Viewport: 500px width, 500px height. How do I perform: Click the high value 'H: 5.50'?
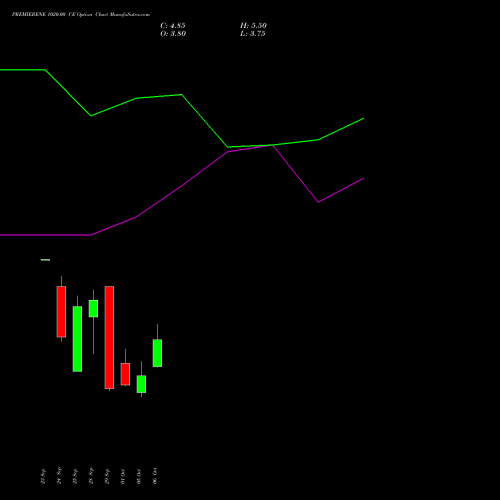click(x=253, y=26)
